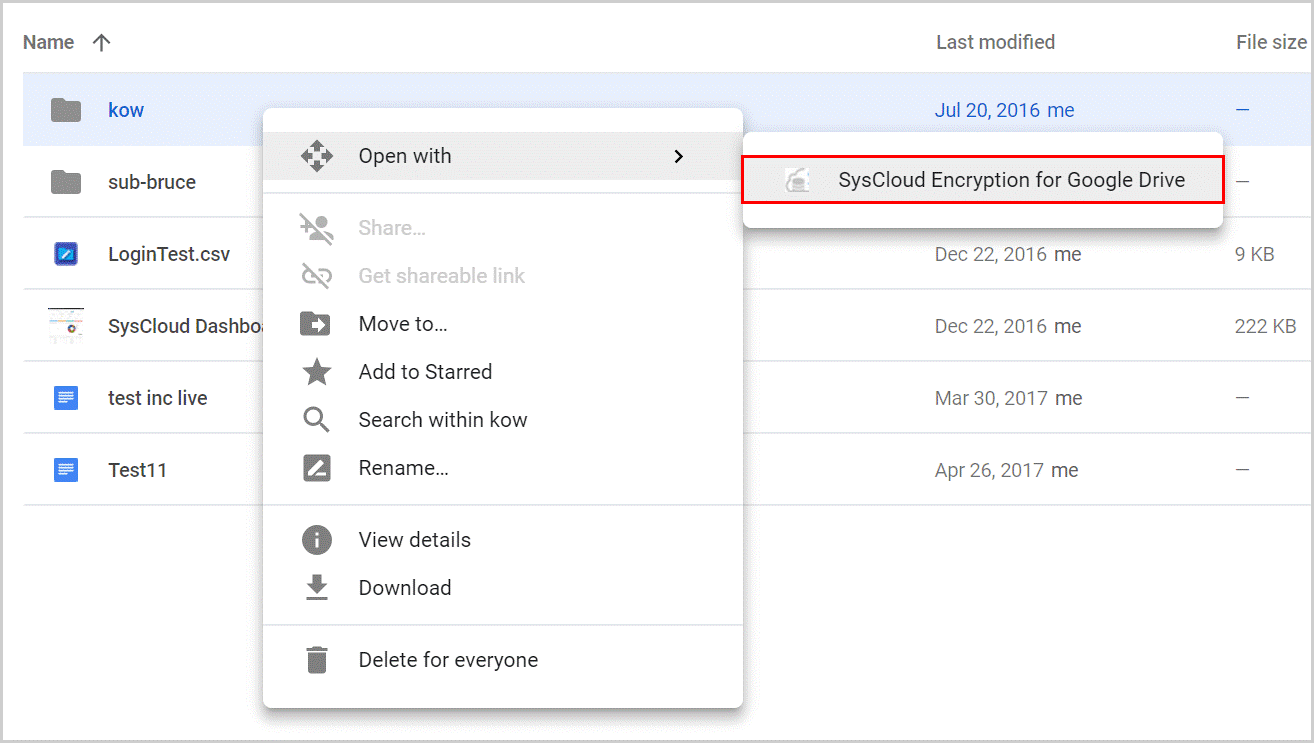The image size is (1314, 743).
Task: Select the Test11 file row
Action: tap(137, 470)
